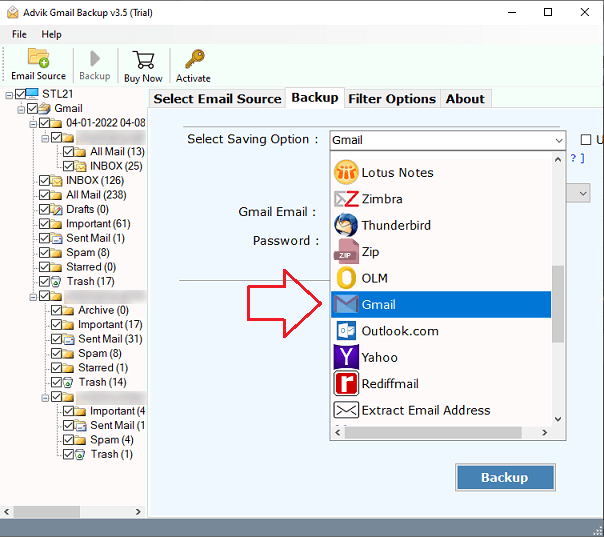Switch to the Select Email Source tab
This screenshot has height=537, width=604.
click(217, 99)
